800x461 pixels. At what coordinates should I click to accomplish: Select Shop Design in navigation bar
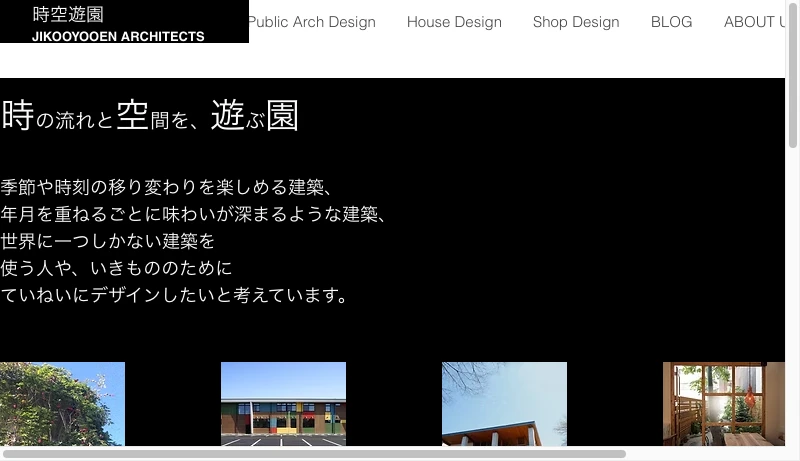click(x=576, y=22)
